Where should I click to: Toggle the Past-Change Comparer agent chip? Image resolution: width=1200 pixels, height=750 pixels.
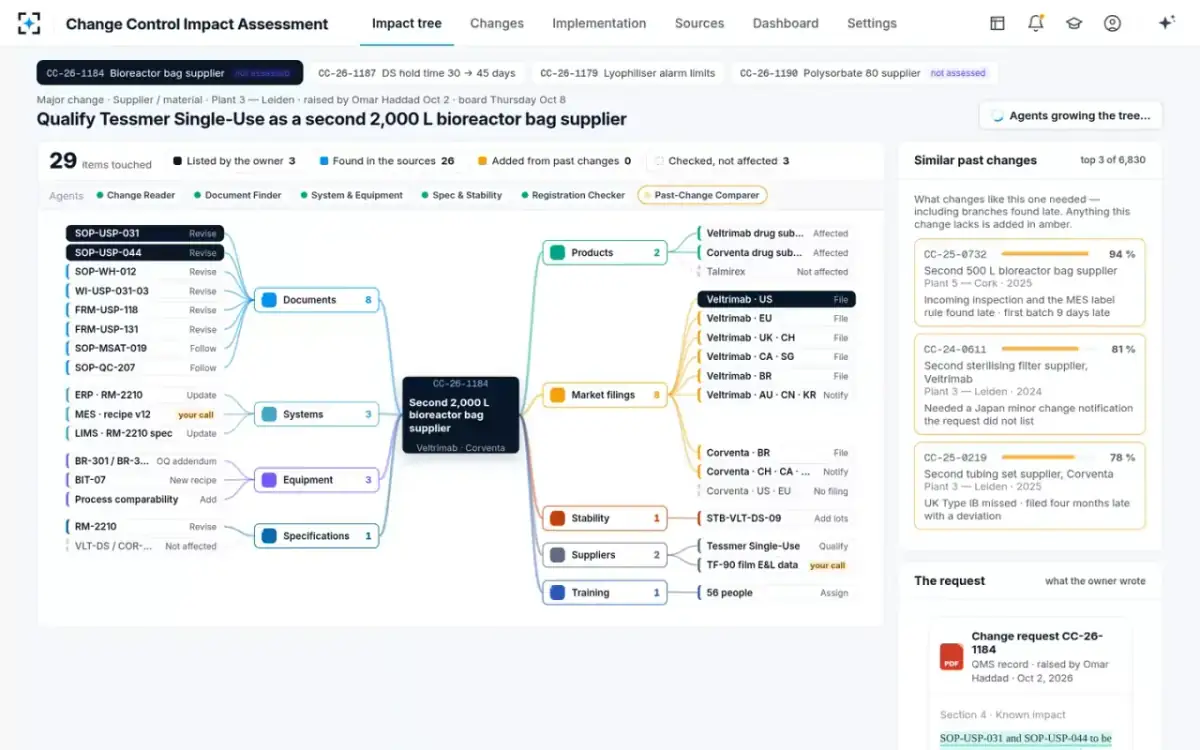pos(702,195)
